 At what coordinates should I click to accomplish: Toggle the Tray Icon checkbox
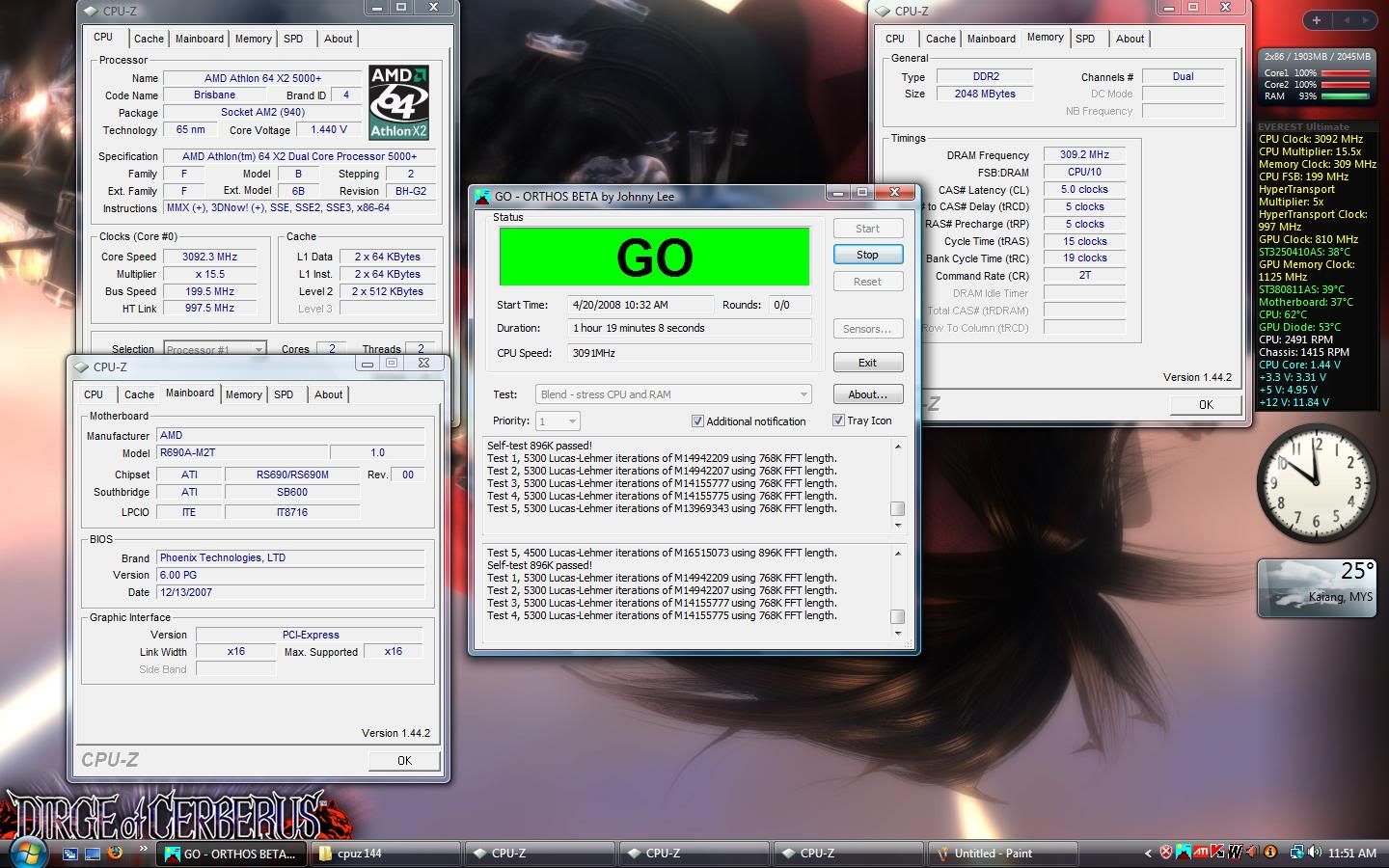pyautogui.click(x=838, y=420)
